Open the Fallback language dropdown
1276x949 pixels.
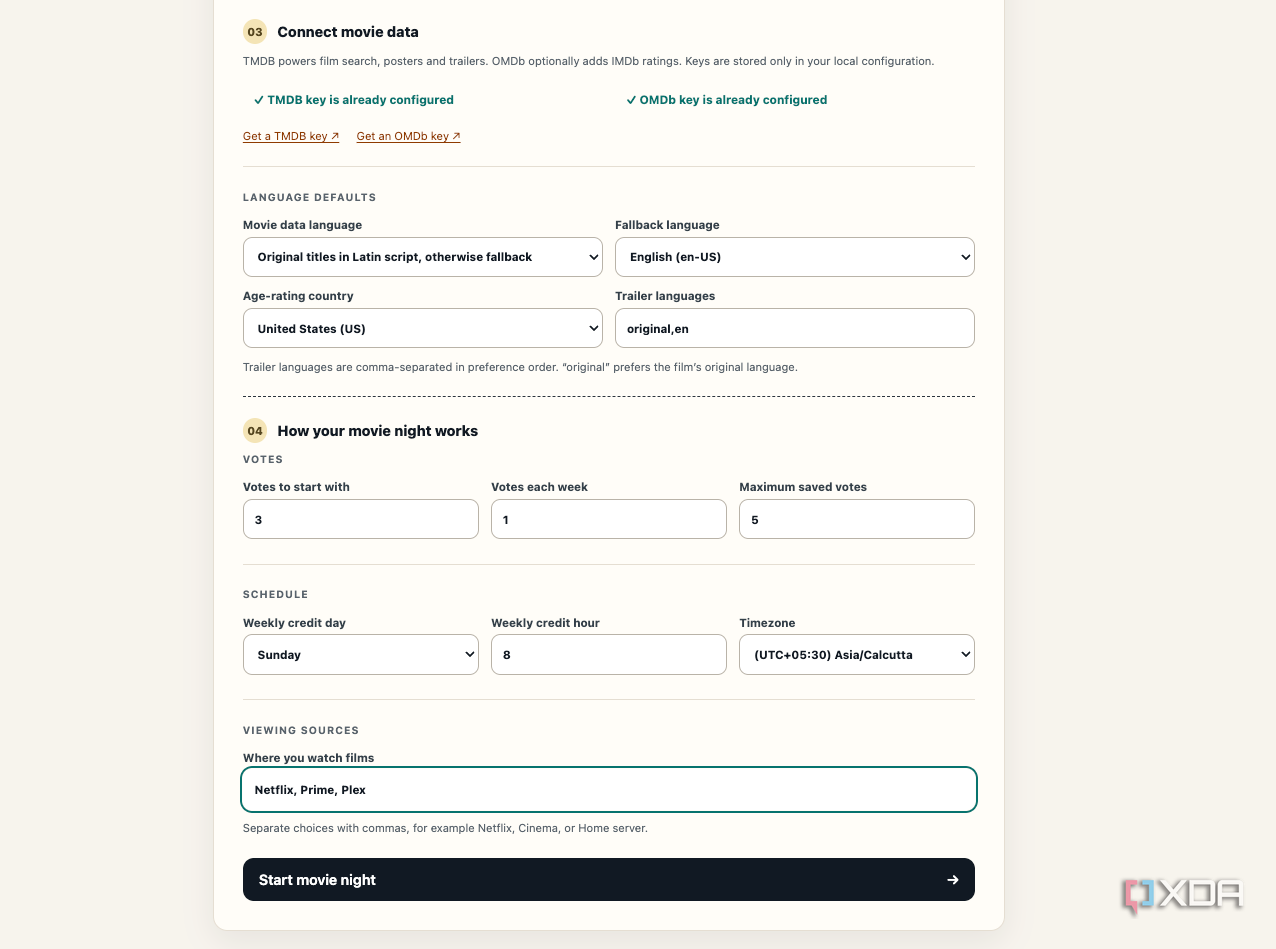click(795, 257)
